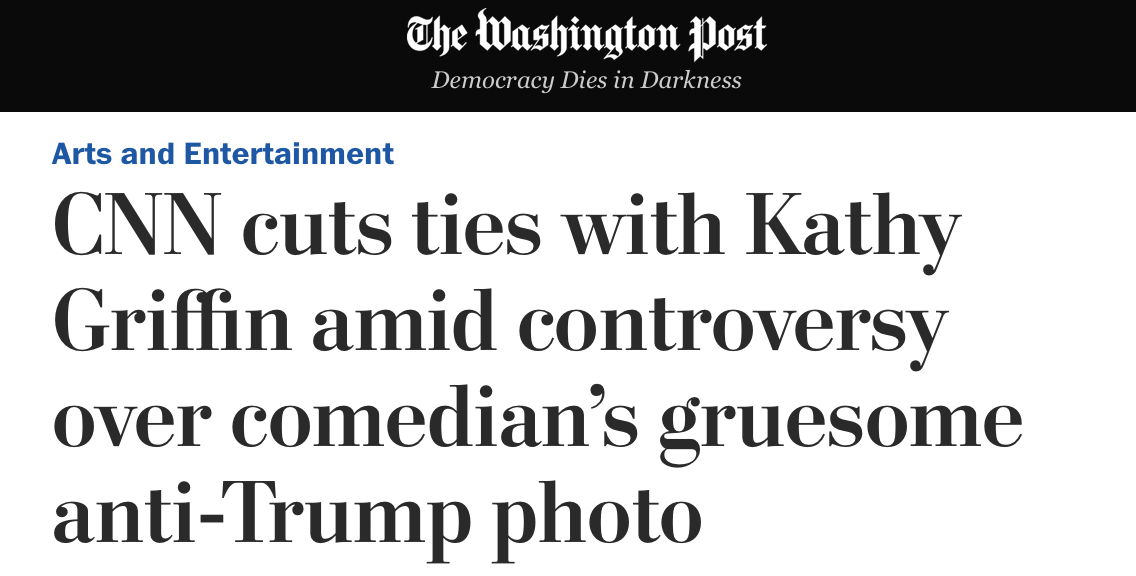1136x576 pixels.
Task: Select the word controversy in the headline
Action: 734,325
